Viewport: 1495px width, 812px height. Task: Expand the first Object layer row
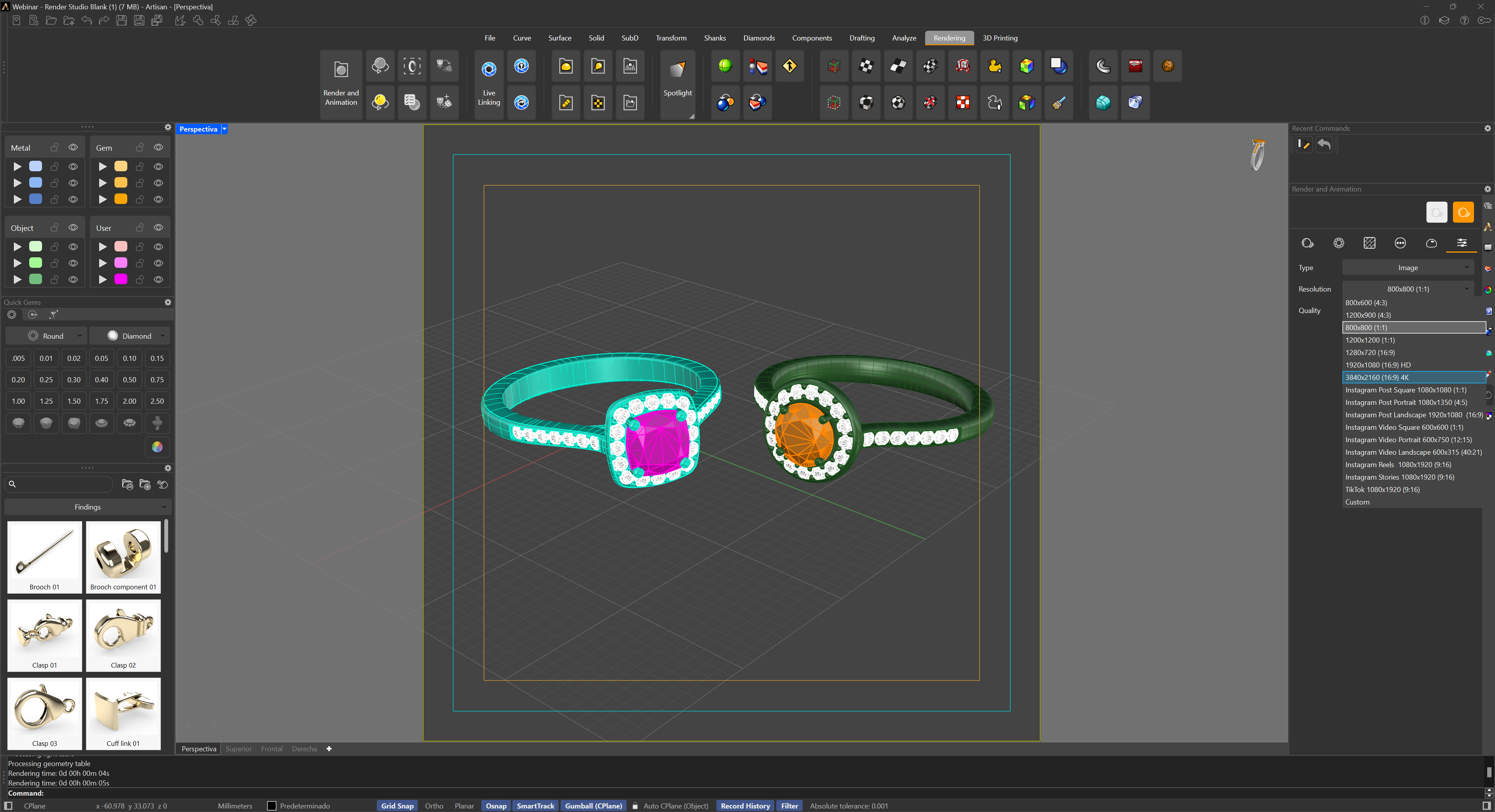coord(18,247)
